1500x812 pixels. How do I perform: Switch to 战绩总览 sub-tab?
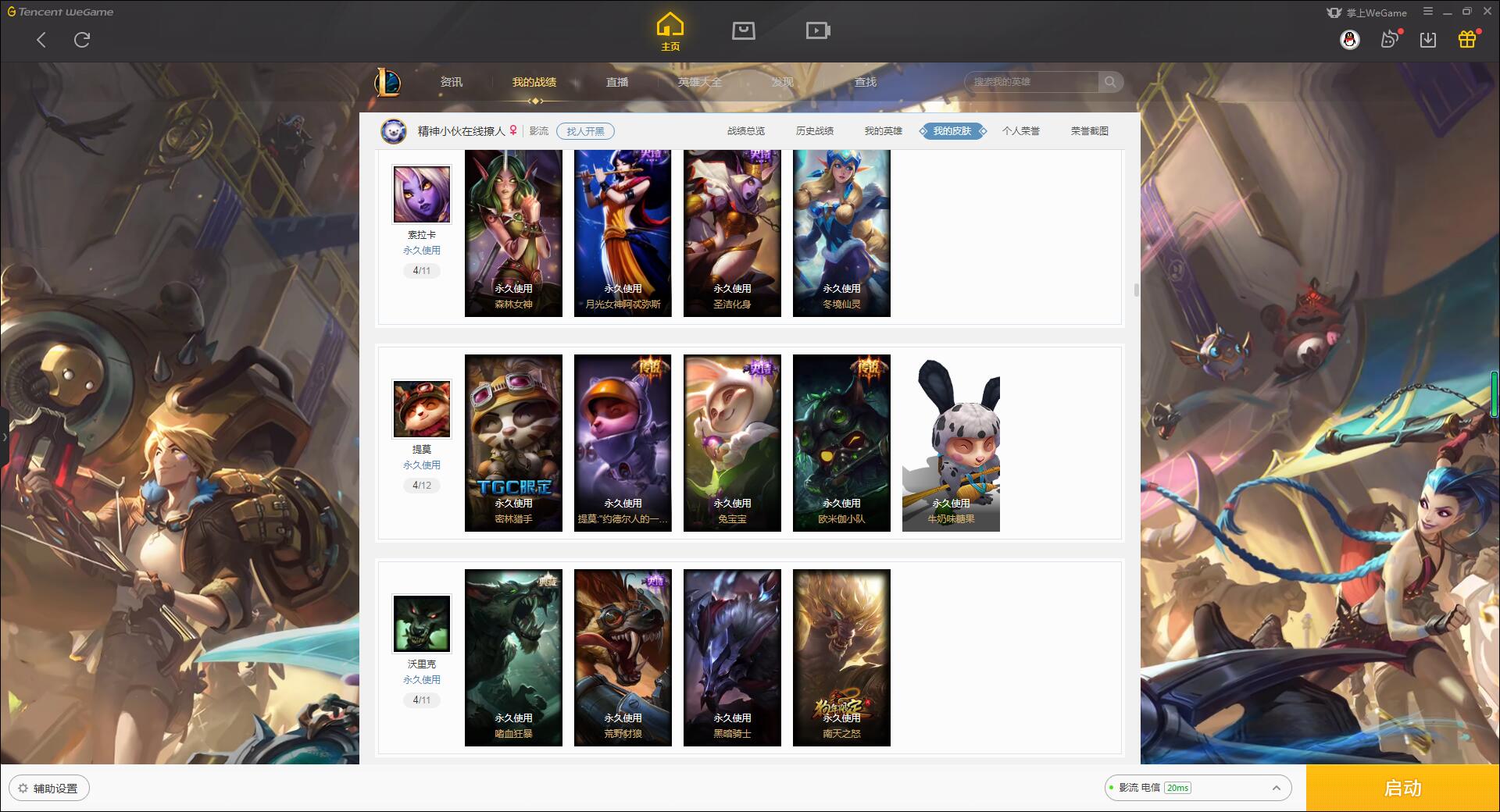point(746,131)
